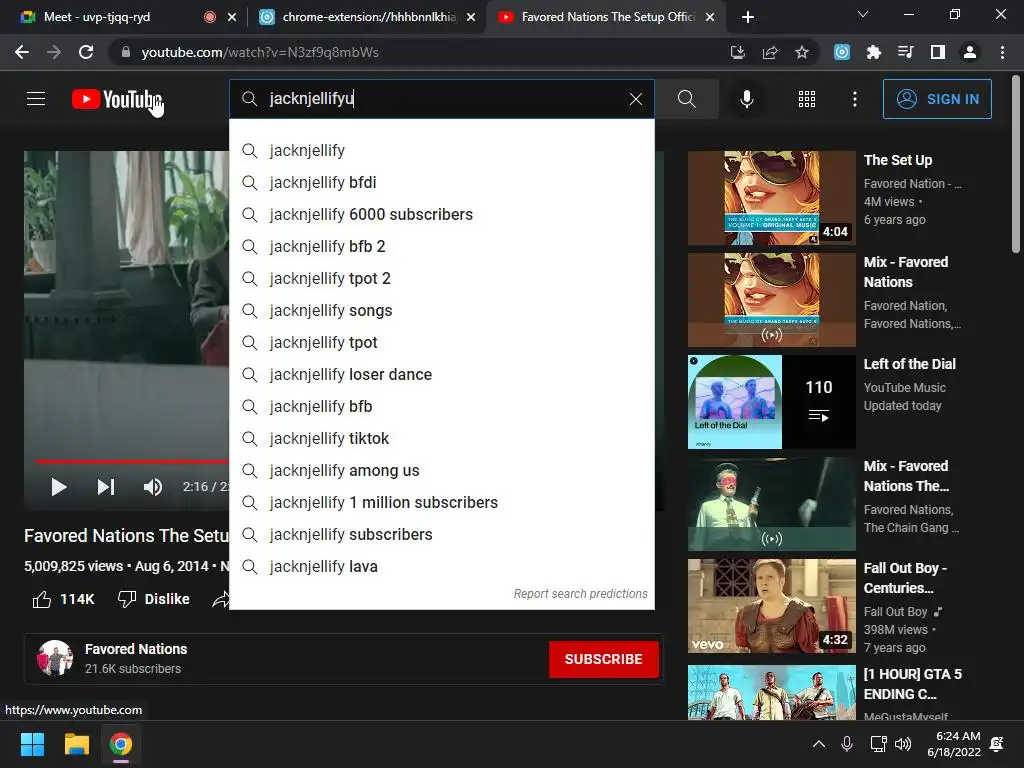Click the search magnifier button
Image resolution: width=1024 pixels, height=768 pixels.
click(686, 99)
